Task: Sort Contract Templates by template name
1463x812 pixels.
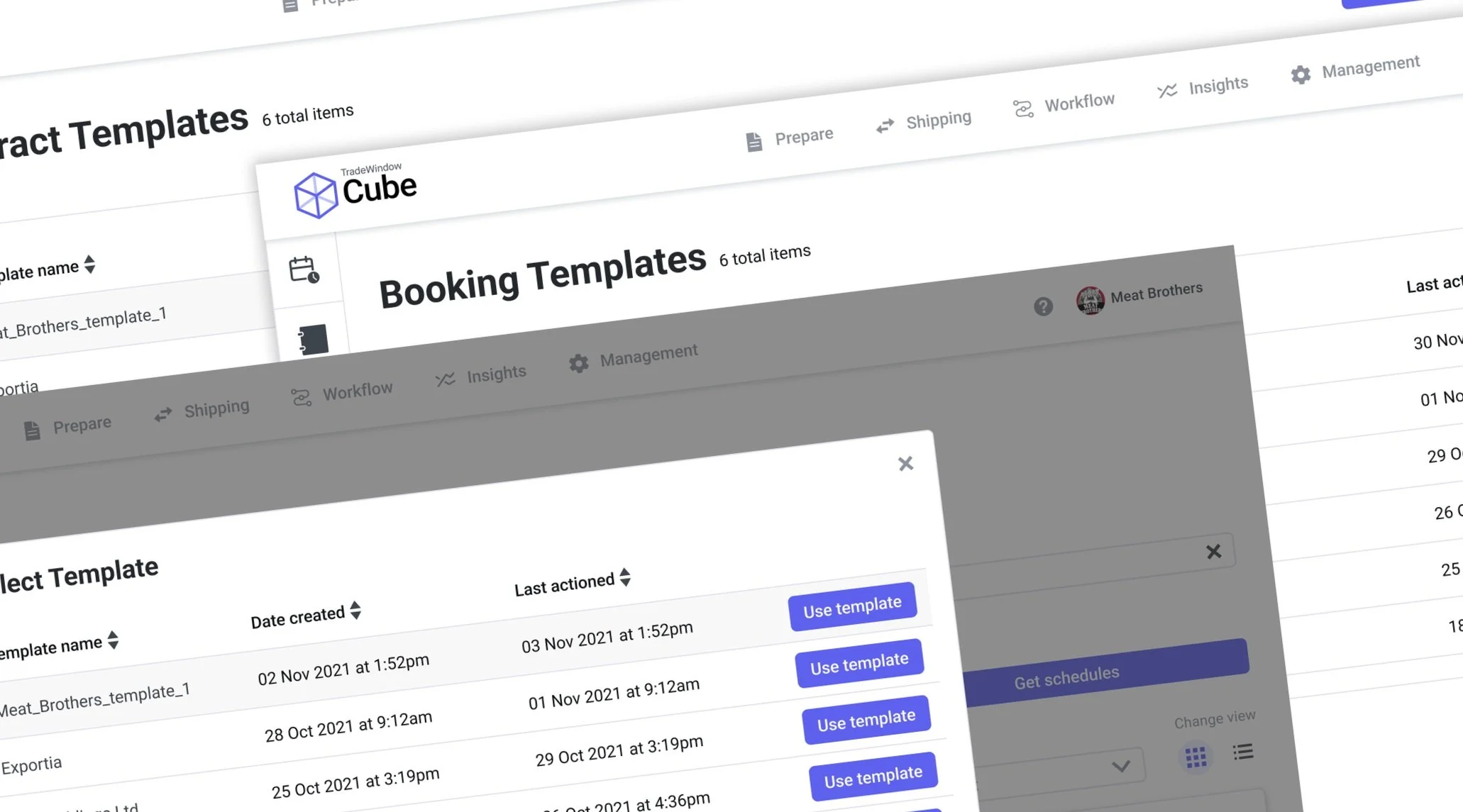Action: [x=89, y=265]
